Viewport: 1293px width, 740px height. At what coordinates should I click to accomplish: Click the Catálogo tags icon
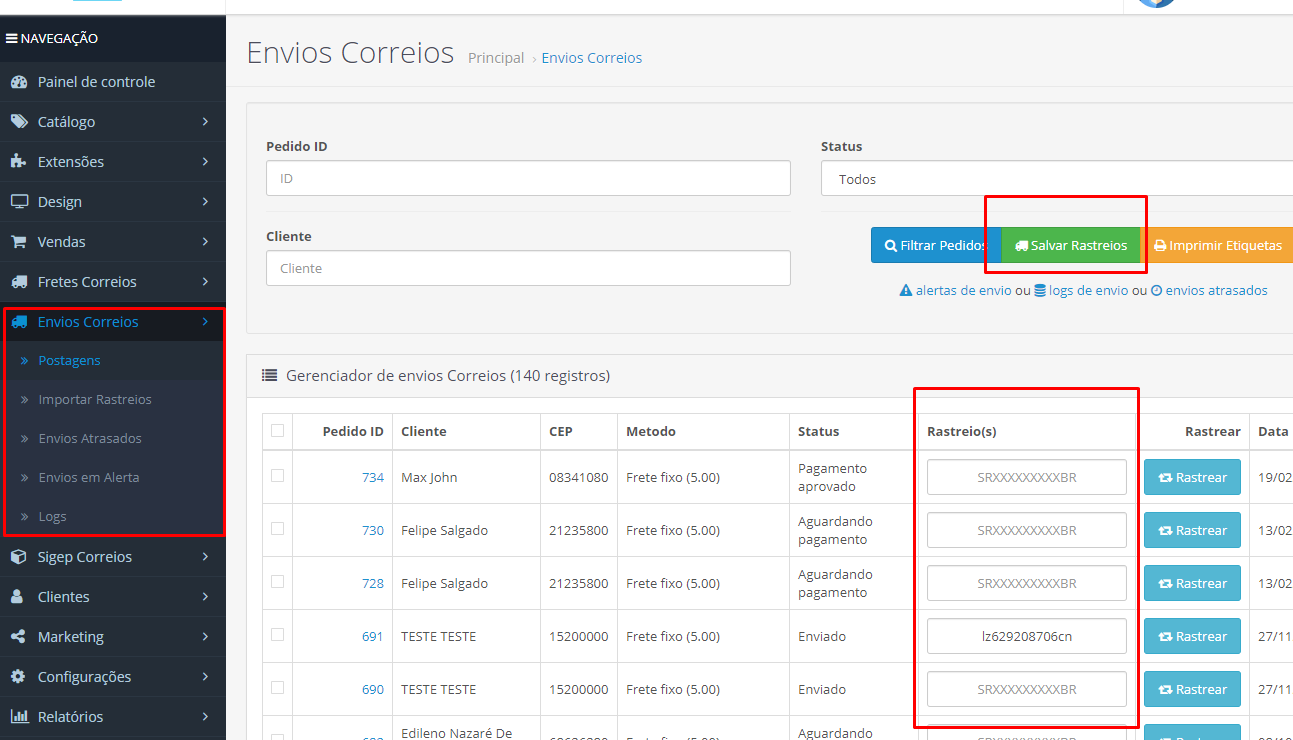(19, 122)
